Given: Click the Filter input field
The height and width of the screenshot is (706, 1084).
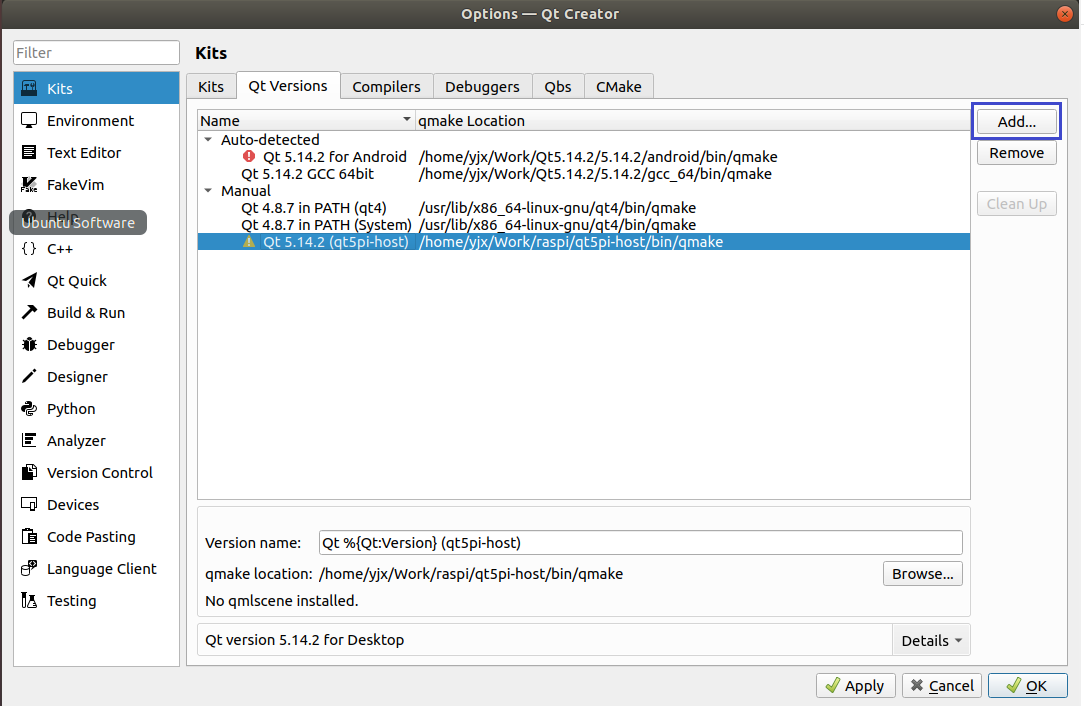Looking at the screenshot, I should point(96,53).
